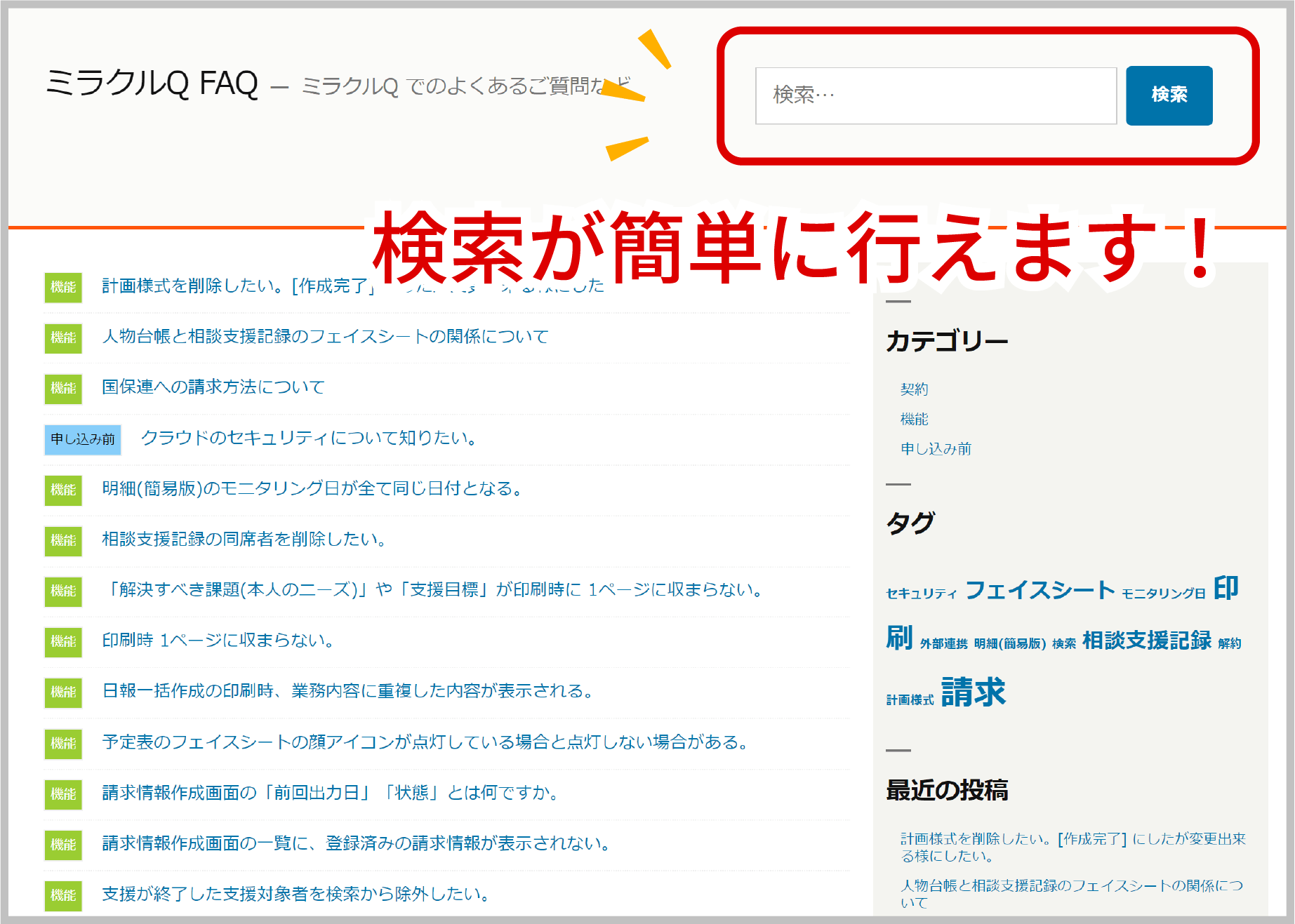The height and width of the screenshot is (924, 1295).
Task: Click 機能 badge beside 日報一括作成 article
Action: 63,692
